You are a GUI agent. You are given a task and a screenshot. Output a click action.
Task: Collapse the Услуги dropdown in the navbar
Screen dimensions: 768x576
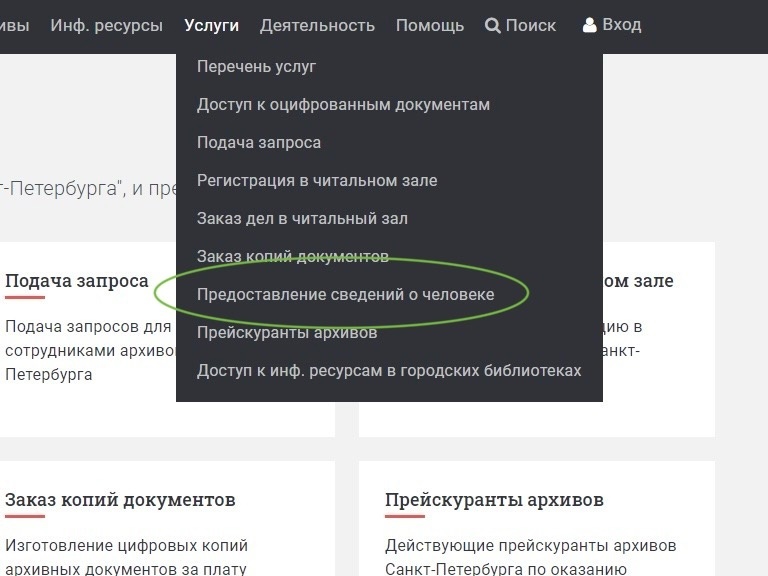211,25
